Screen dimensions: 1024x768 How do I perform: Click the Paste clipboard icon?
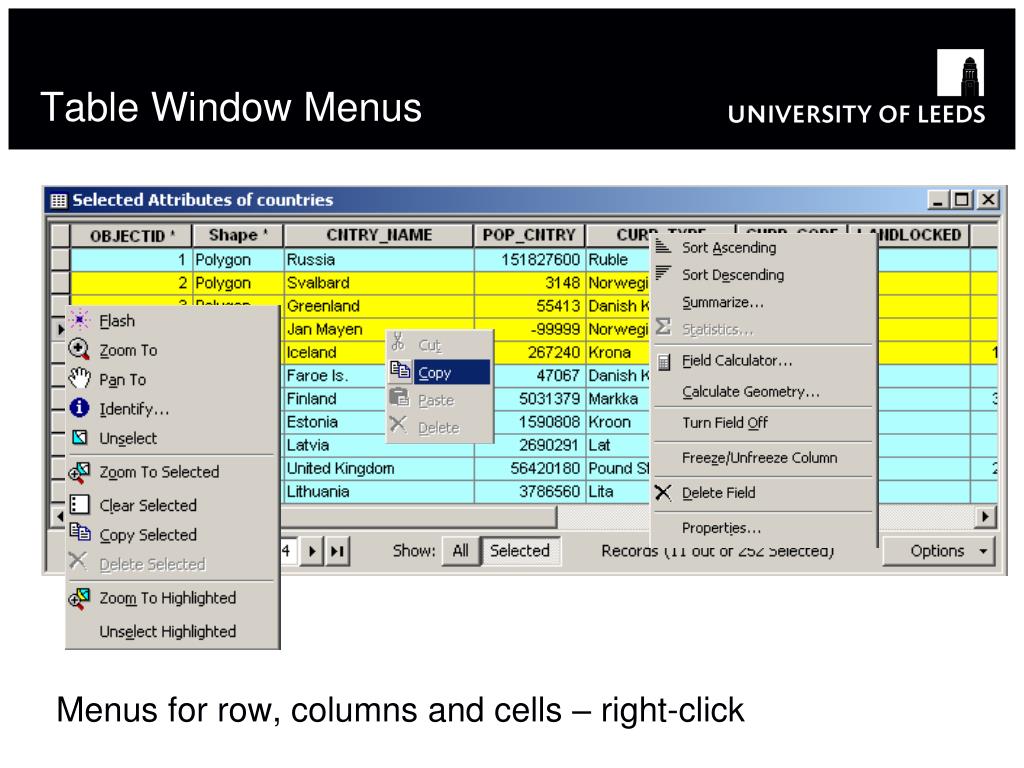click(x=399, y=397)
